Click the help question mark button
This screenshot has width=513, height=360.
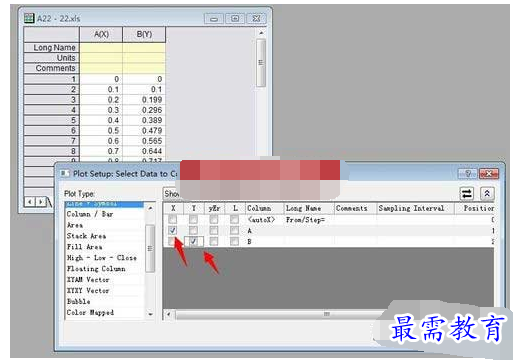pyautogui.click(x=468, y=173)
